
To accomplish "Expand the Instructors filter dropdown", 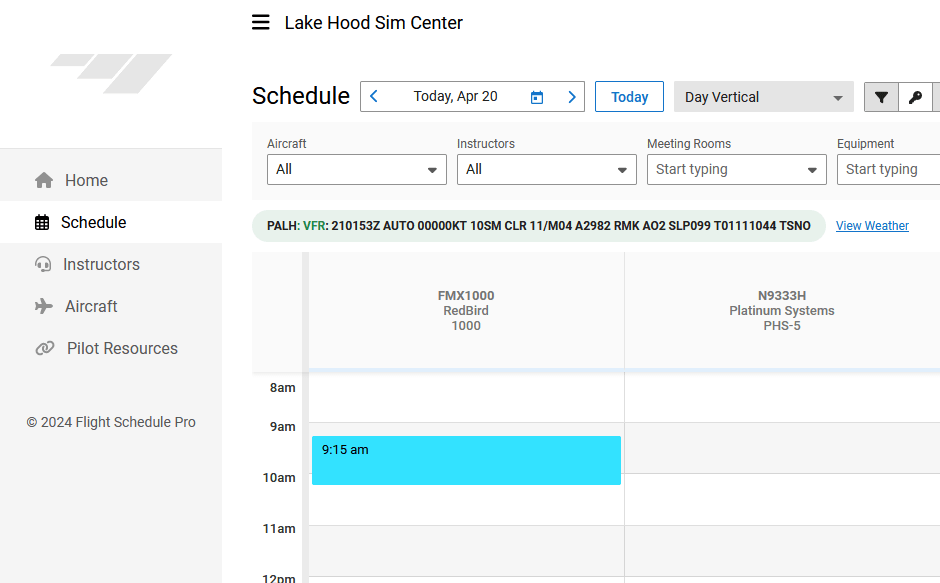I will [x=546, y=170].
